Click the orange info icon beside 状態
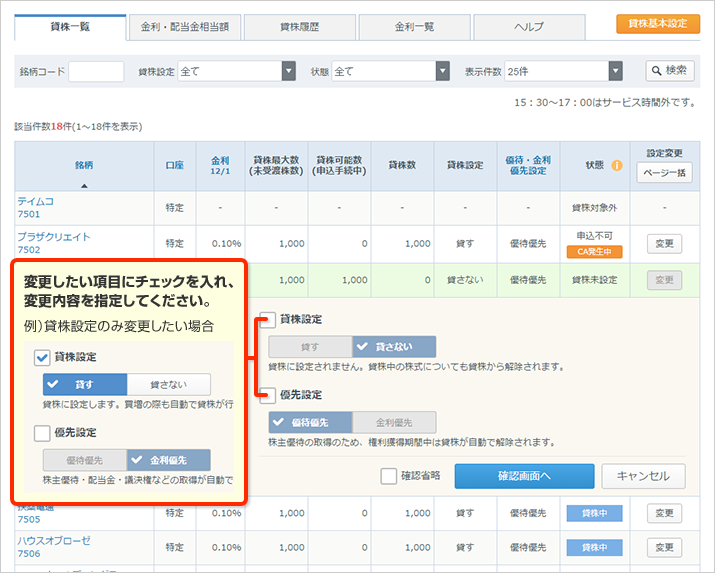715x573 pixels. point(617,165)
